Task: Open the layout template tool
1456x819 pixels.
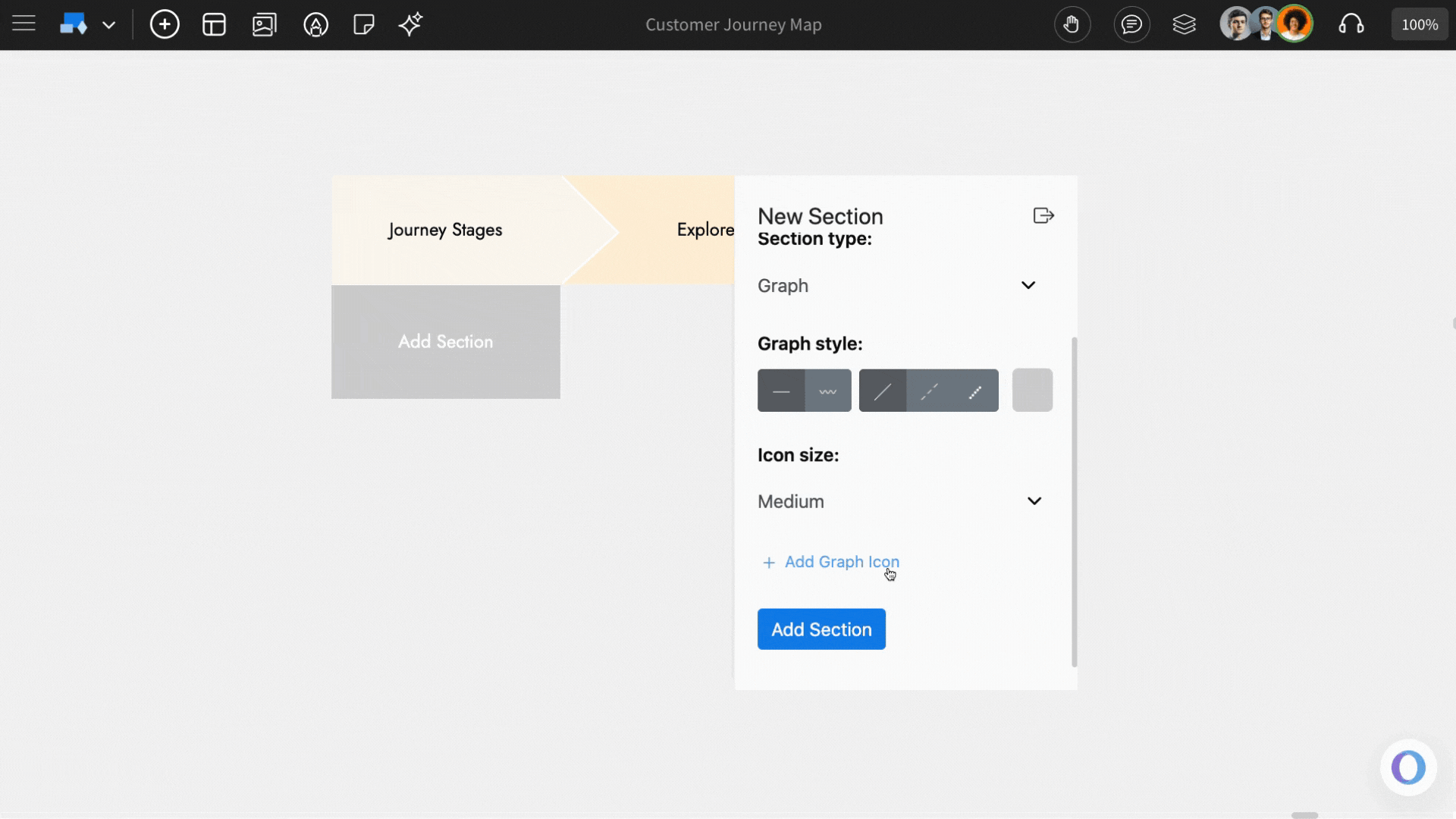Action: click(214, 24)
